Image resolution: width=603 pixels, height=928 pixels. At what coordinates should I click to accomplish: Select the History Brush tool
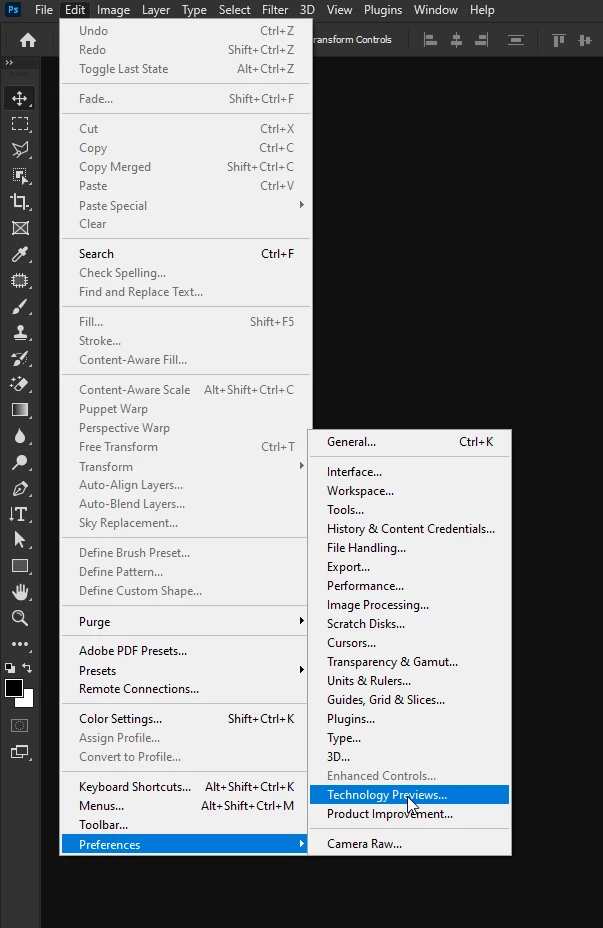pyautogui.click(x=20, y=359)
